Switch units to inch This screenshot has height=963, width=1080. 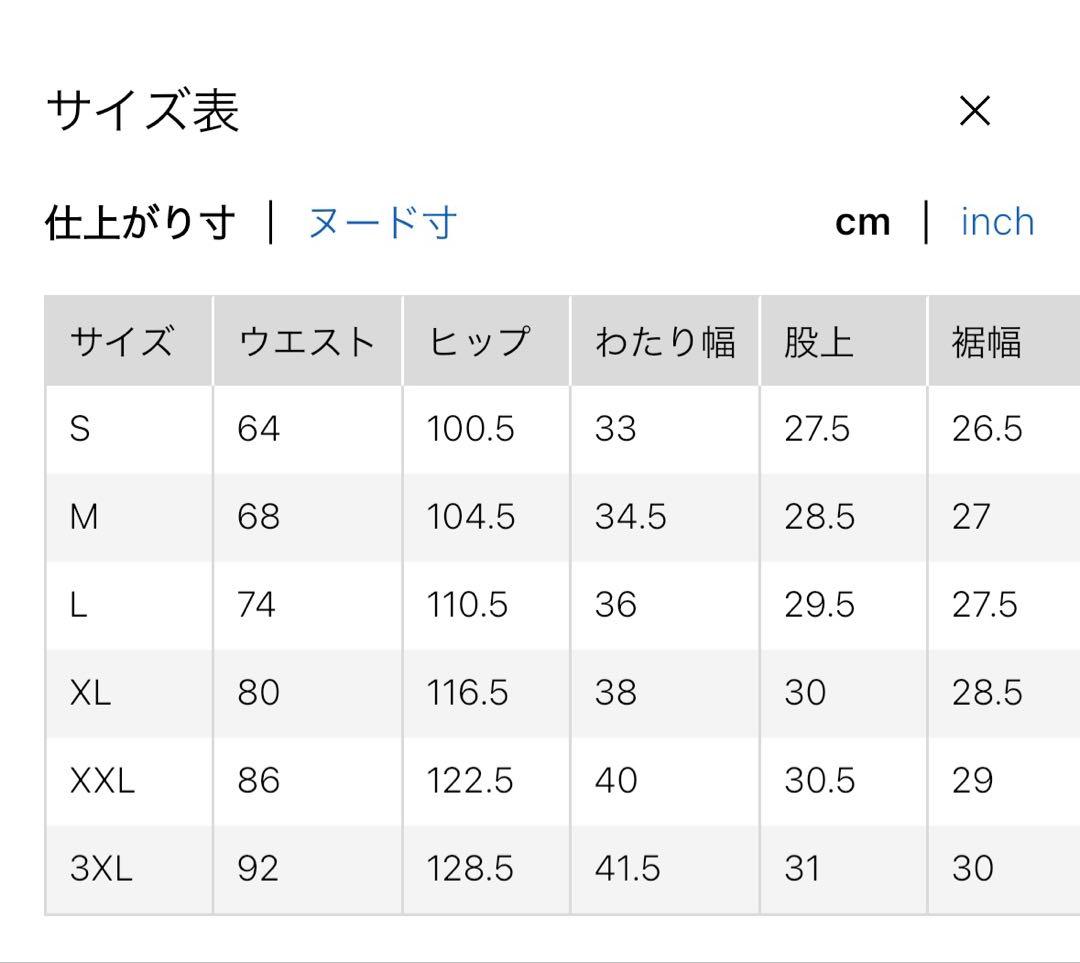[x=996, y=222]
